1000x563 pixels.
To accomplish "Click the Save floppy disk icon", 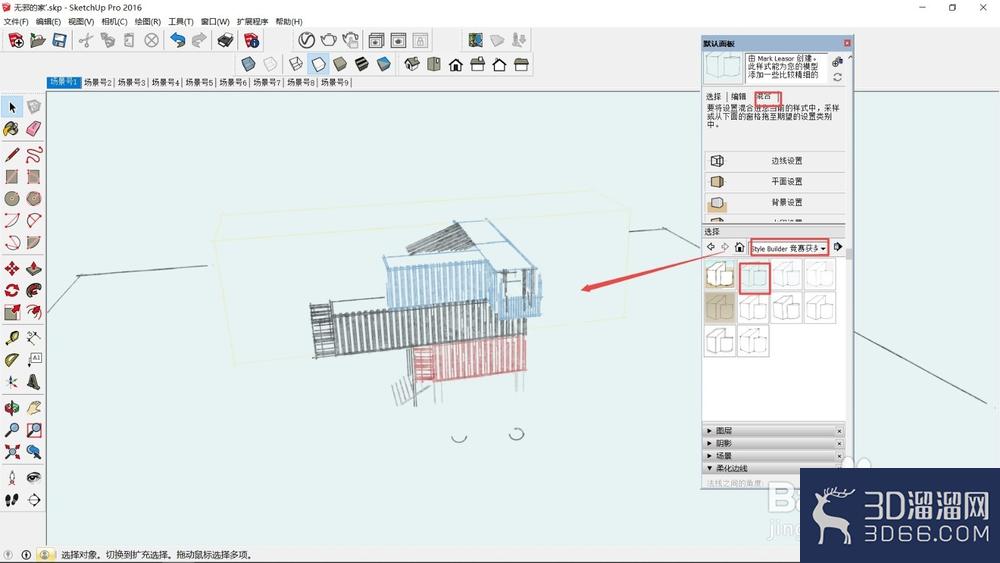I will tap(59, 41).
